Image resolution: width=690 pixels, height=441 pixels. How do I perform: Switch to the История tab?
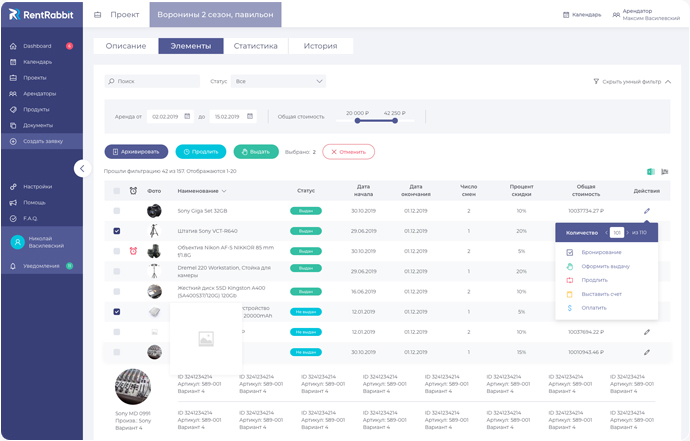[320, 46]
